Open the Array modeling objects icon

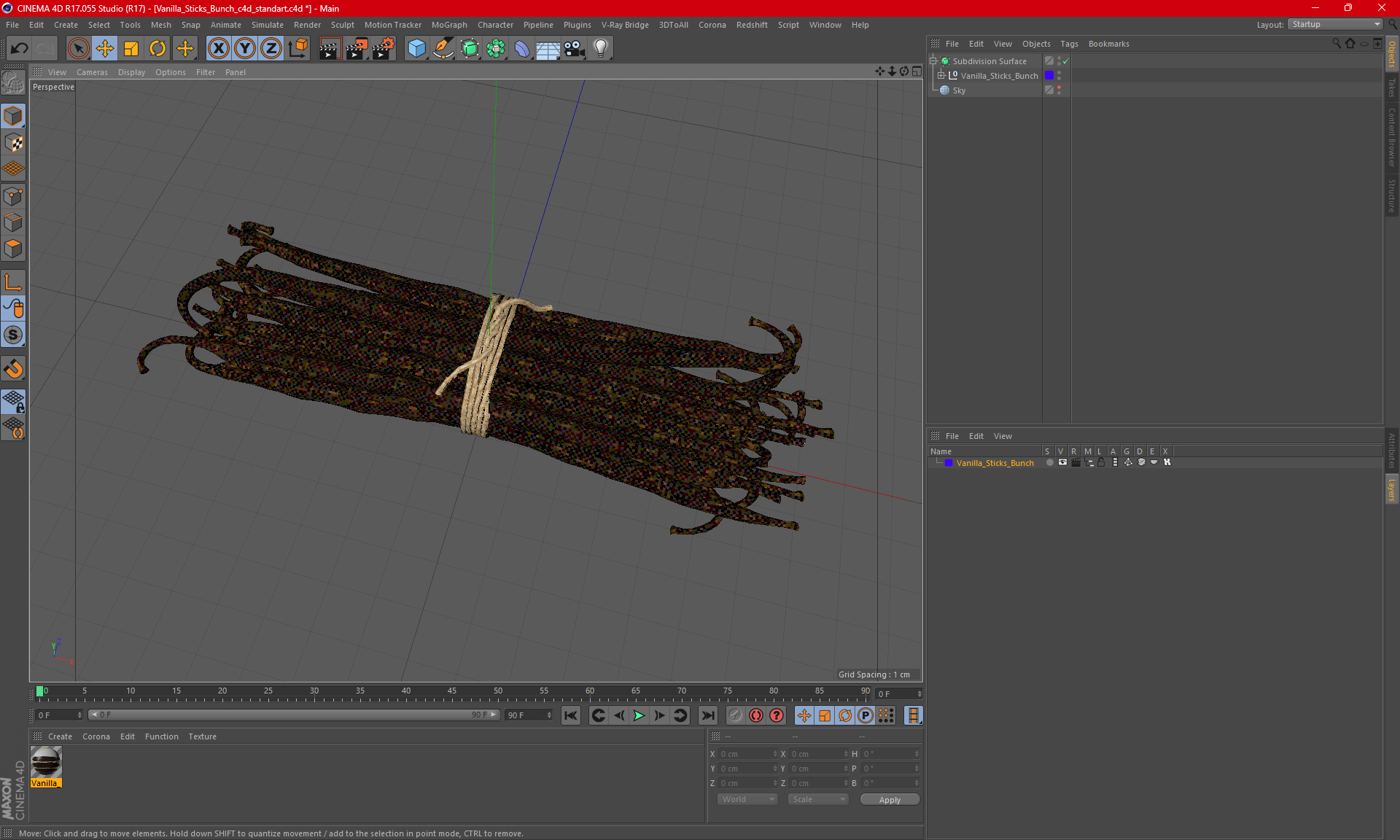[496, 49]
